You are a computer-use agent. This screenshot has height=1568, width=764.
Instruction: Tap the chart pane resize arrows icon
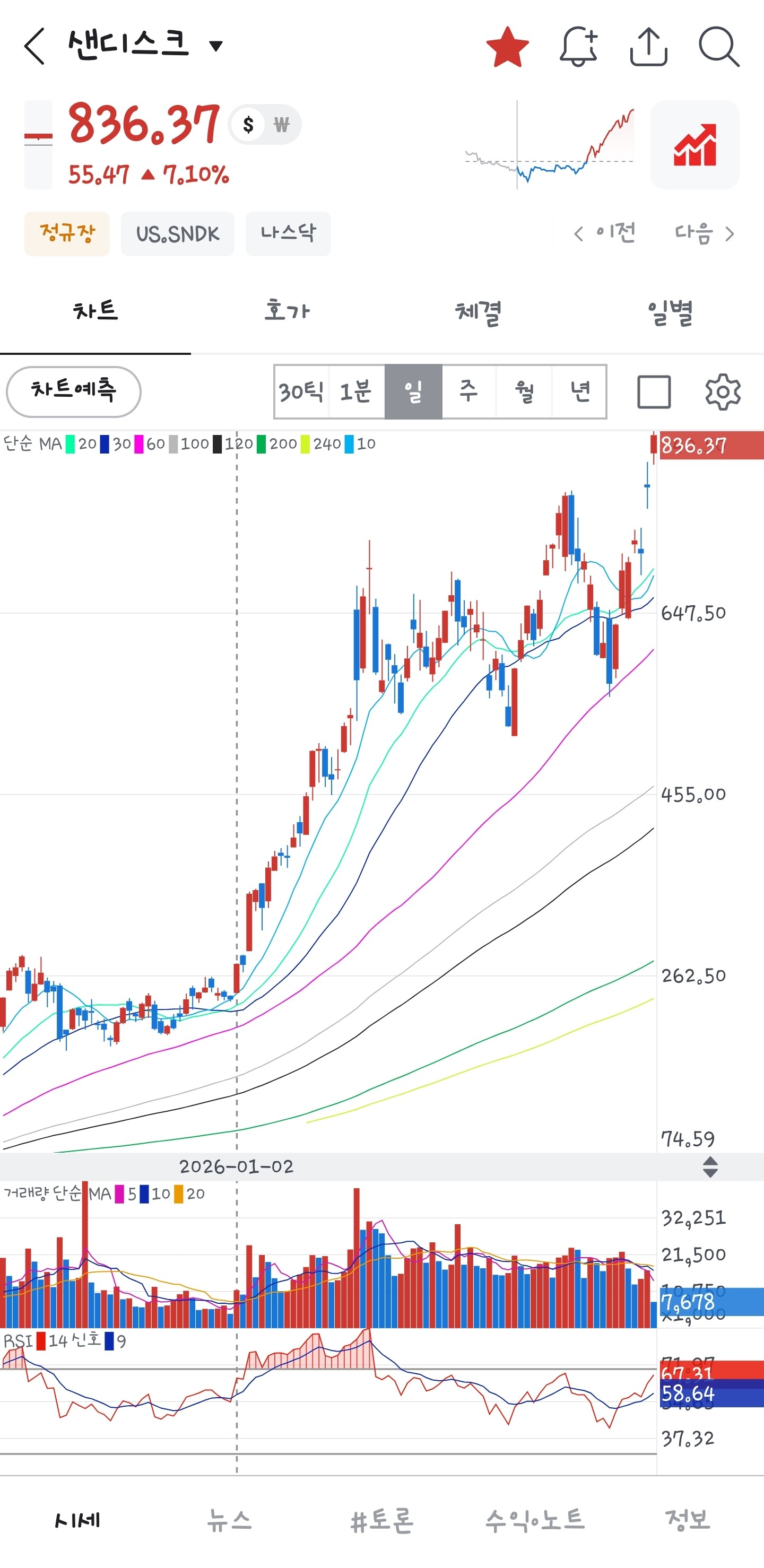click(710, 1167)
